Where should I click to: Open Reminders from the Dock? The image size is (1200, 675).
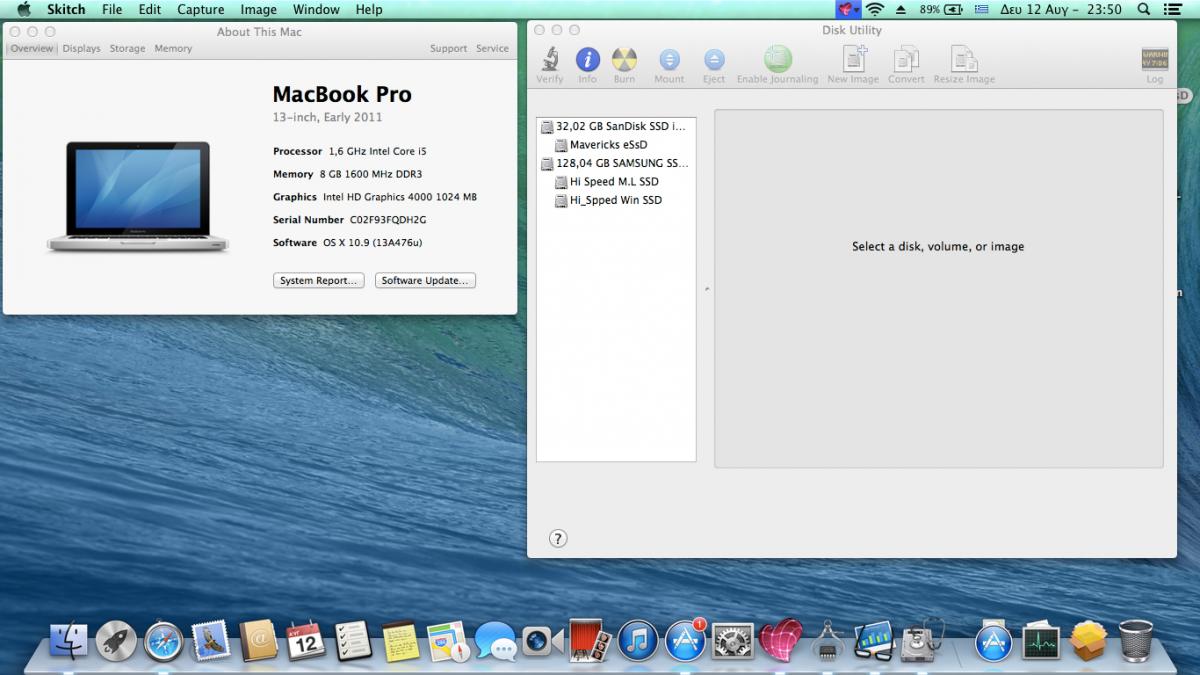pyautogui.click(x=353, y=641)
